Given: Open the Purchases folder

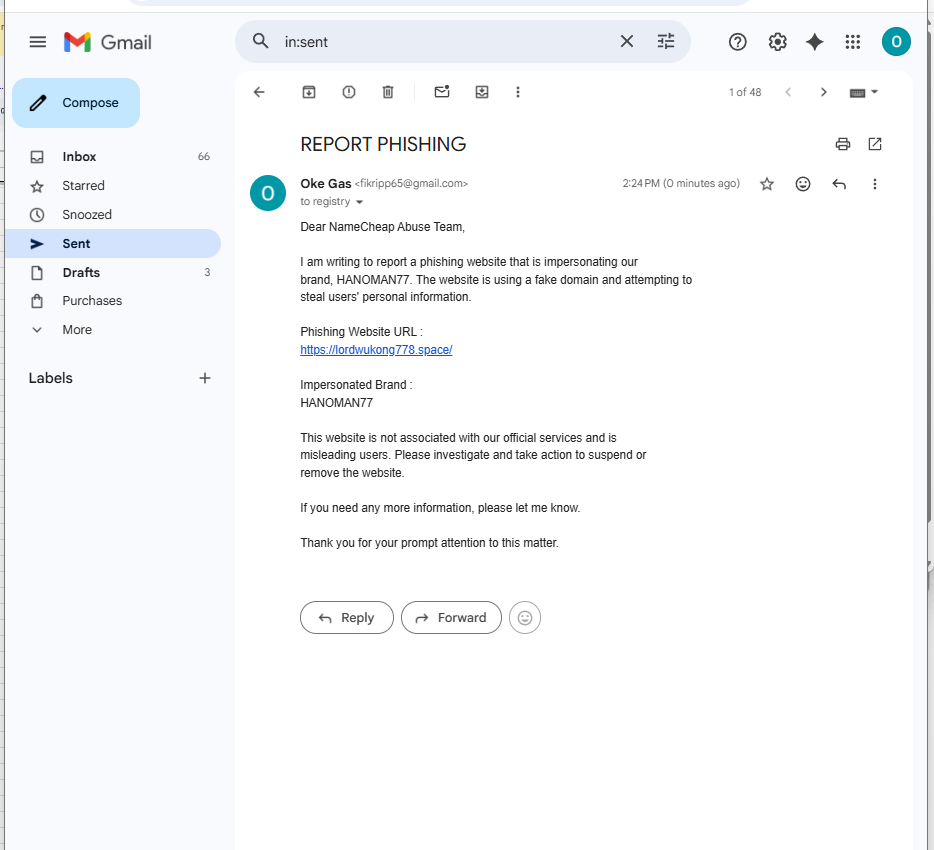Looking at the screenshot, I should click(x=113, y=301).
